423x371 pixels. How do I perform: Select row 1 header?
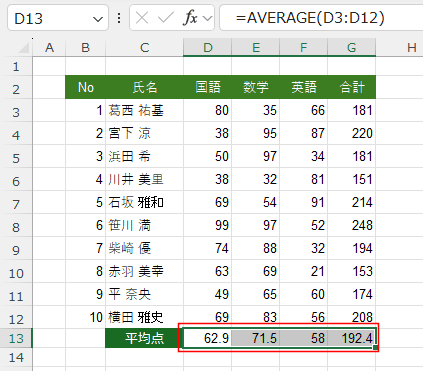(x=16, y=67)
